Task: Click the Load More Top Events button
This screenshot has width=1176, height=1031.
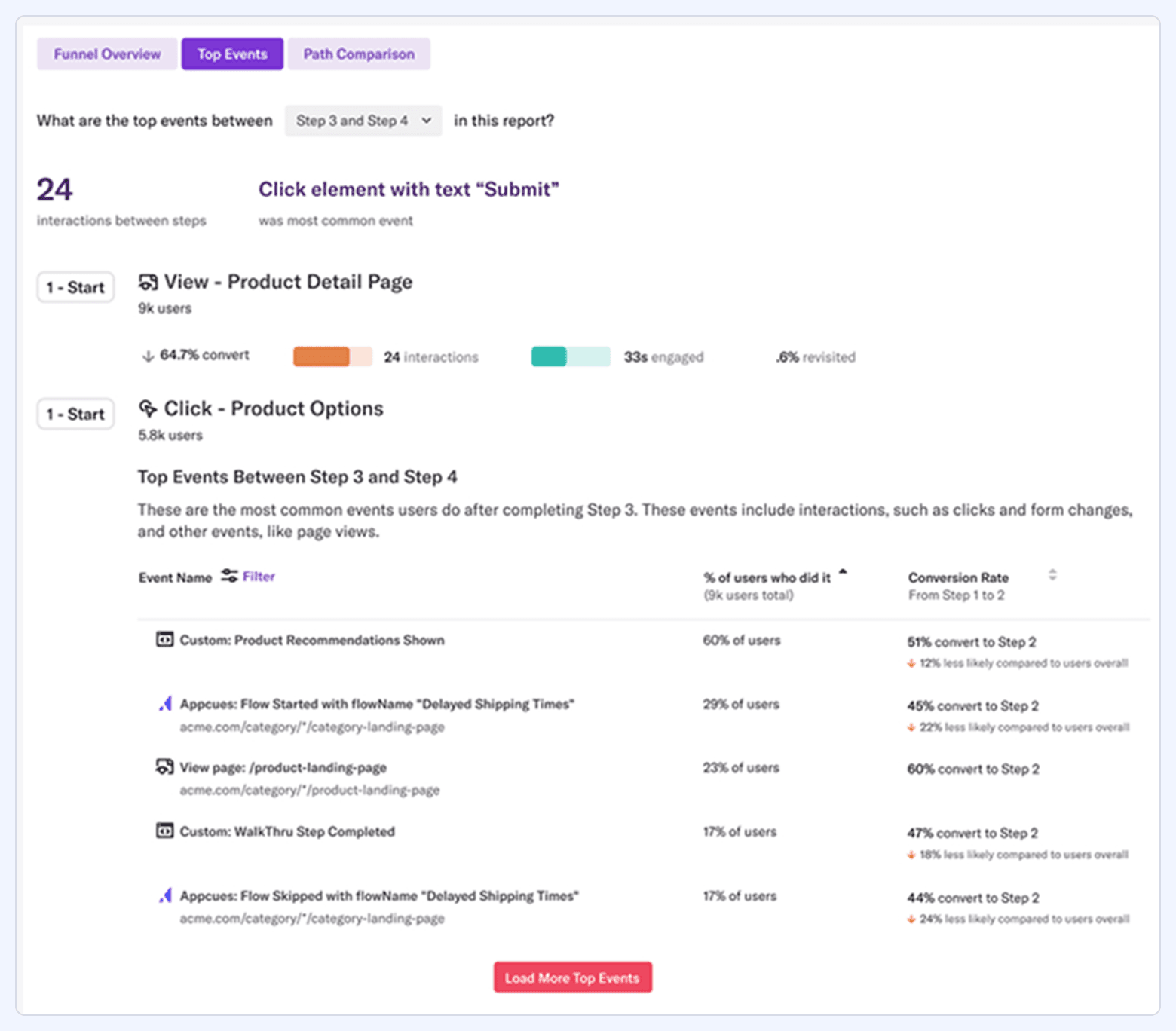Action: tap(572, 977)
